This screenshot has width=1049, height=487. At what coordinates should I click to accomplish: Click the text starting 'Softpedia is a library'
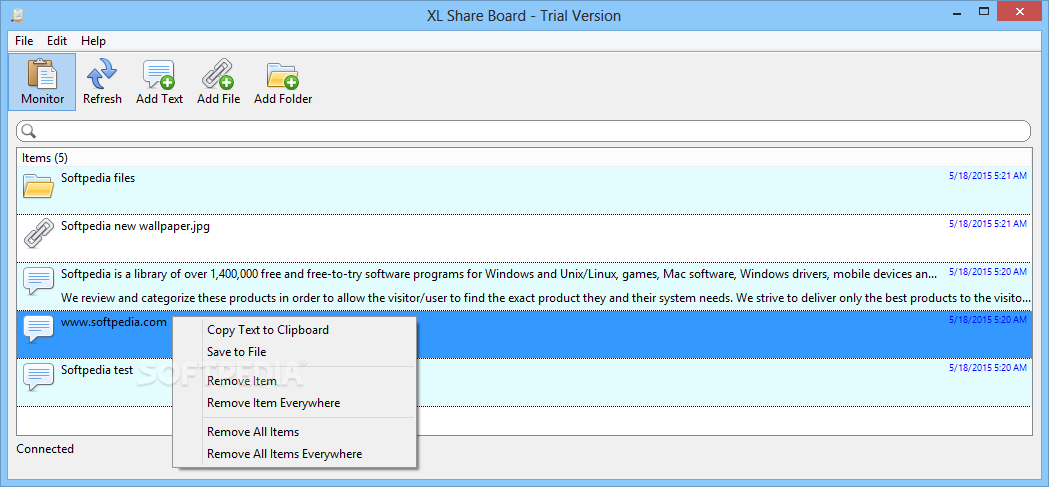(498, 274)
